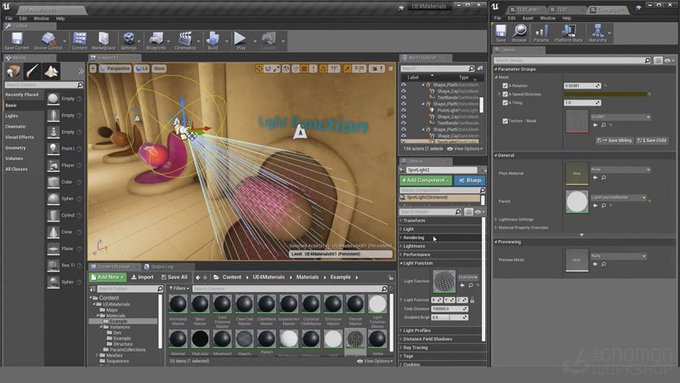Select Paint brush mode icon

click(x=32, y=71)
